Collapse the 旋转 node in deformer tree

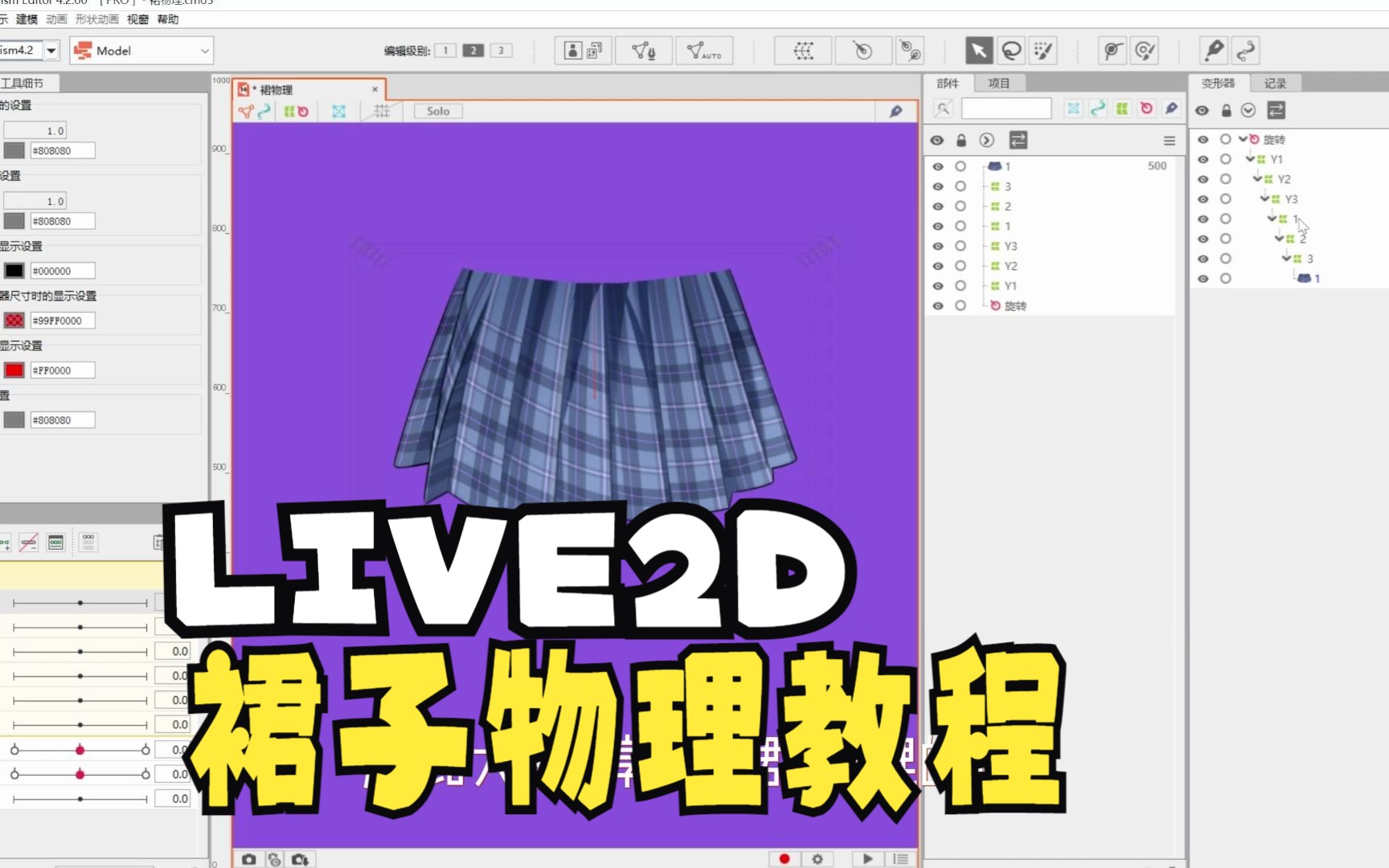1243,138
